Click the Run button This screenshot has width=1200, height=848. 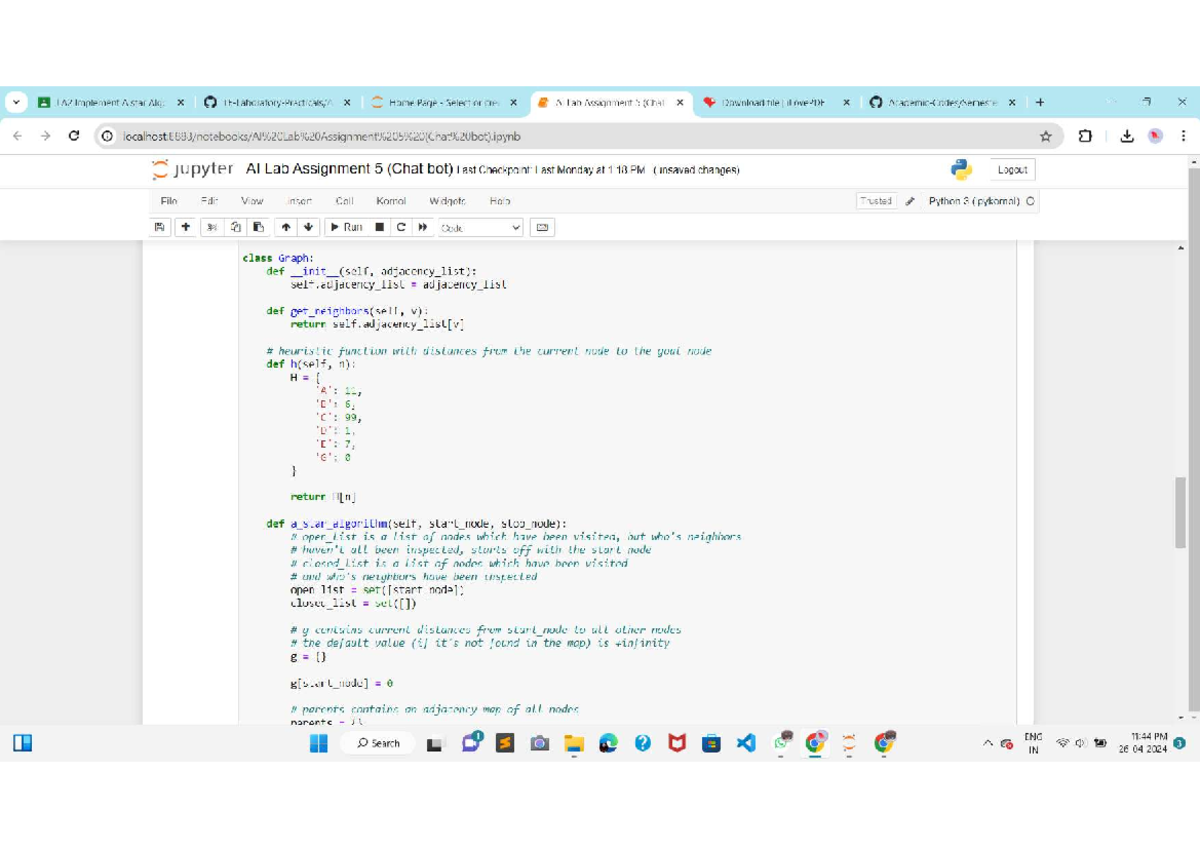coord(346,227)
